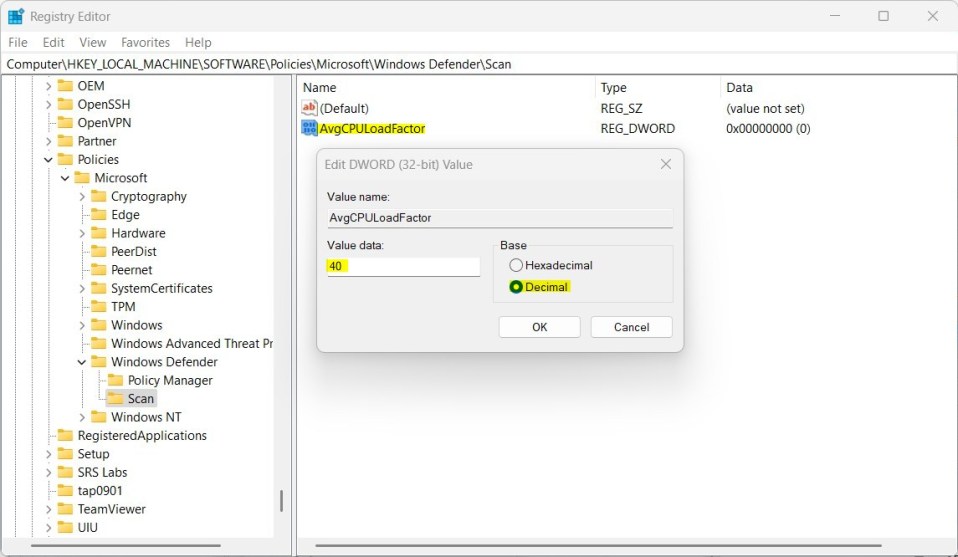
Task: Click the TPM folder icon
Action: [x=99, y=307]
